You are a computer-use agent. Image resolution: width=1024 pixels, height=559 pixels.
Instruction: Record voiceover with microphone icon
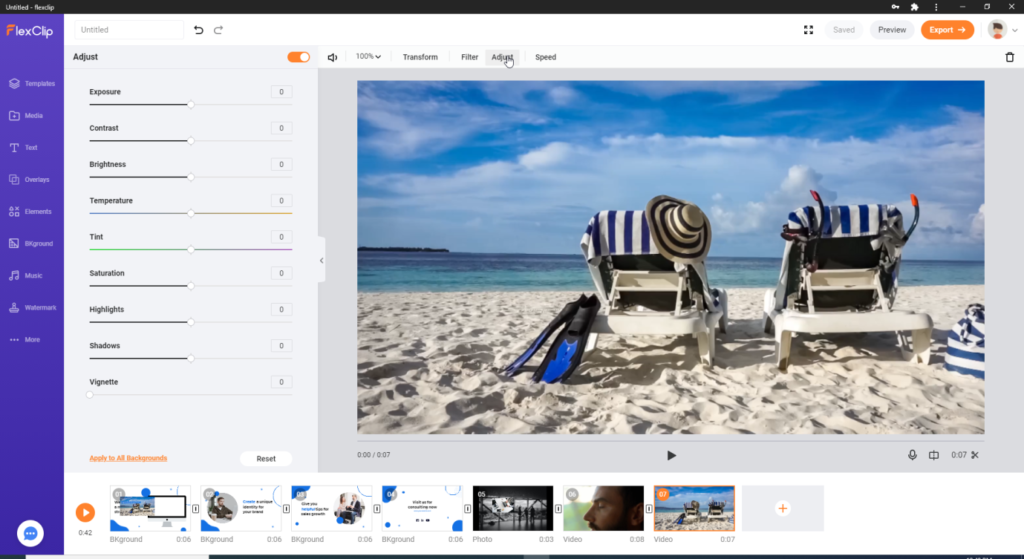(x=912, y=455)
